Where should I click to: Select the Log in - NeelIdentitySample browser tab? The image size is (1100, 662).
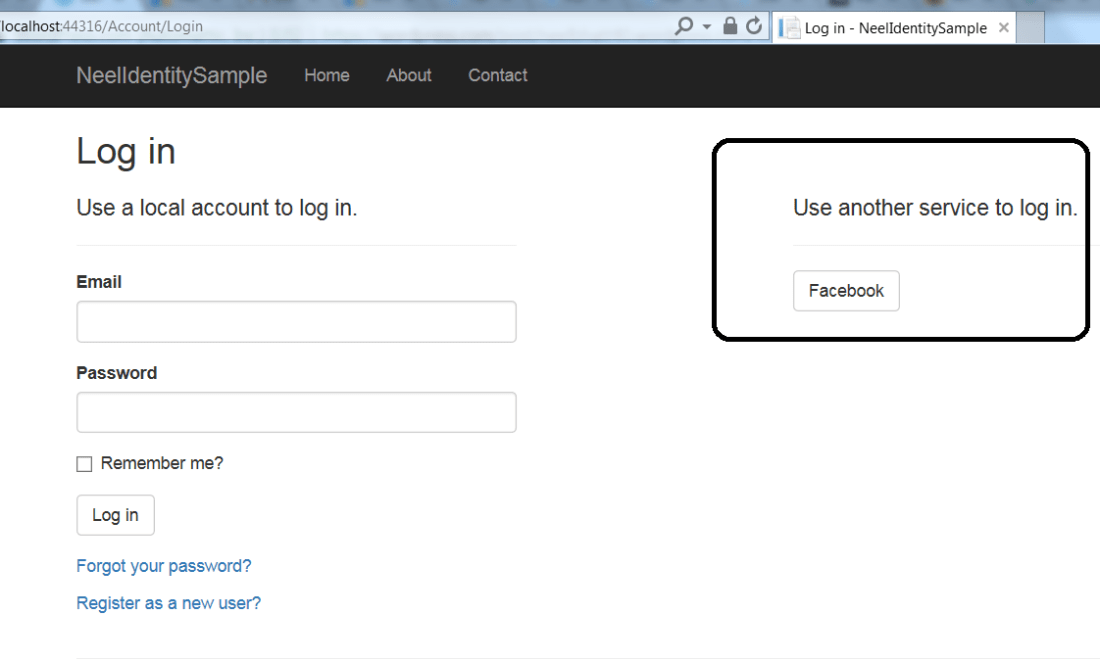pos(895,28)
